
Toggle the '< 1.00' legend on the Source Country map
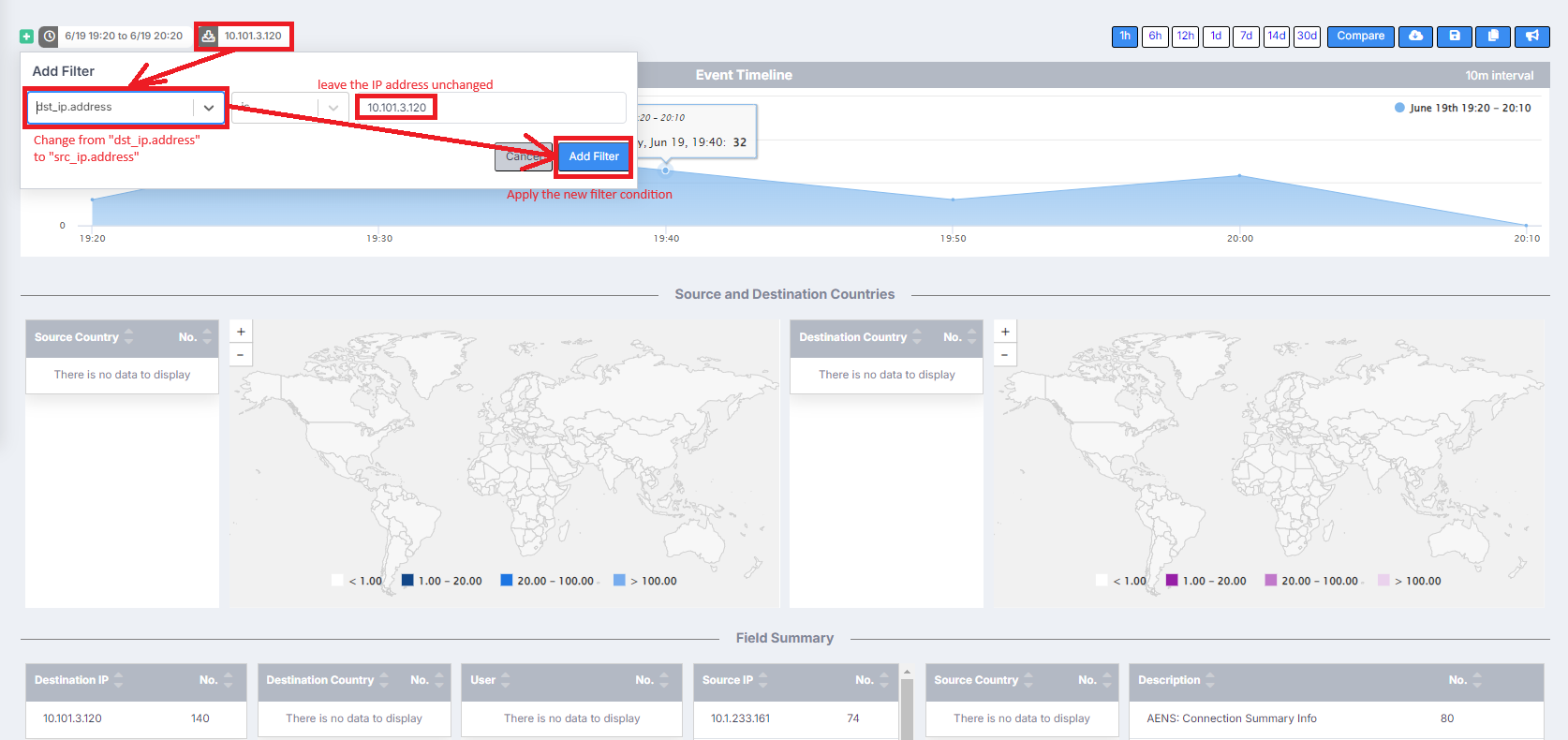coord(357,581)
